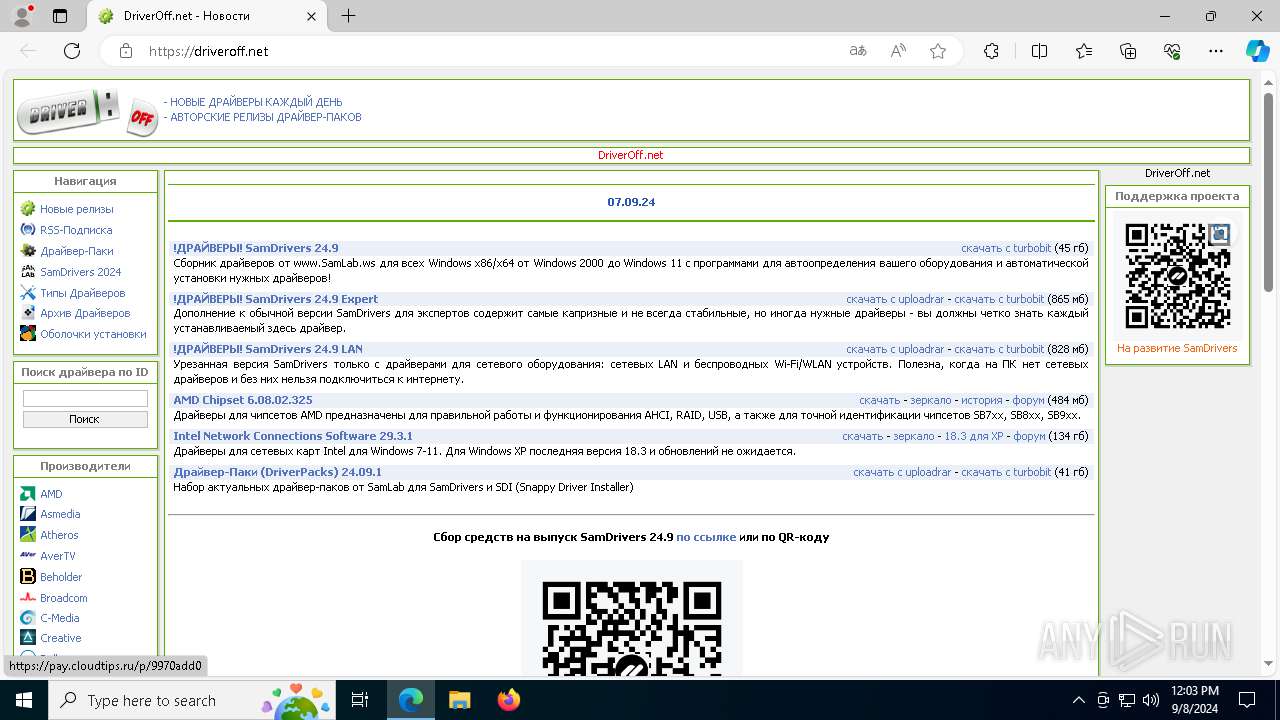
Task: Click the DriverOff site logo
Action: 88,112
